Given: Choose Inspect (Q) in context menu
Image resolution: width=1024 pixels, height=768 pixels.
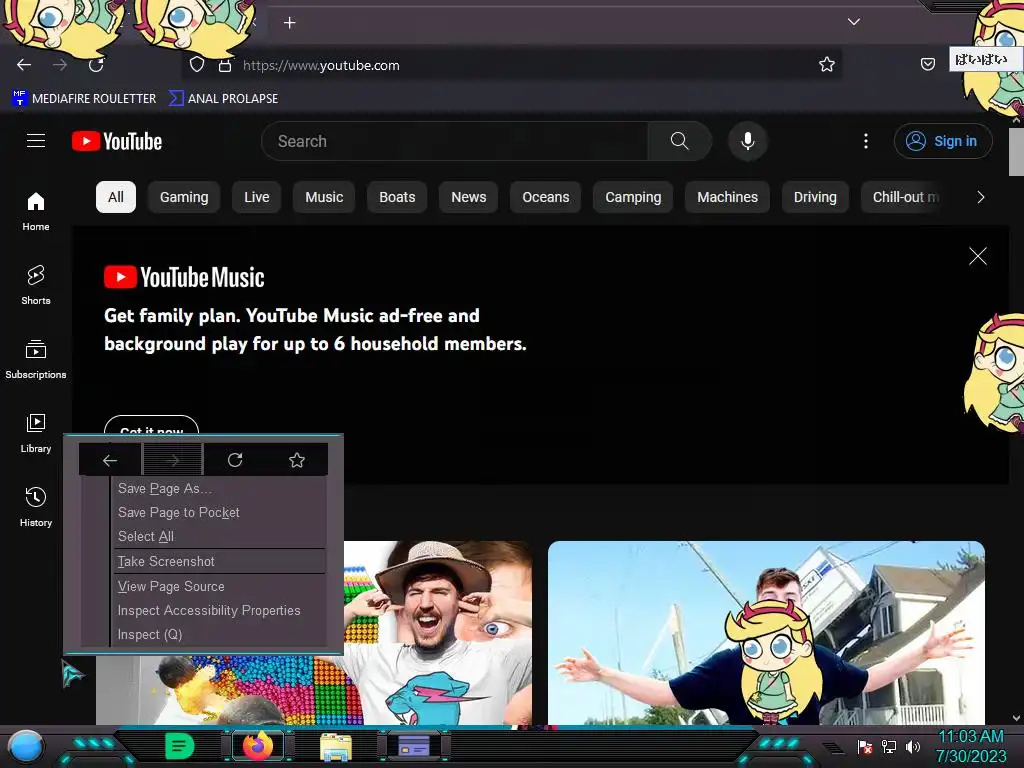Looking at the screenshot, I should (219, 635).
